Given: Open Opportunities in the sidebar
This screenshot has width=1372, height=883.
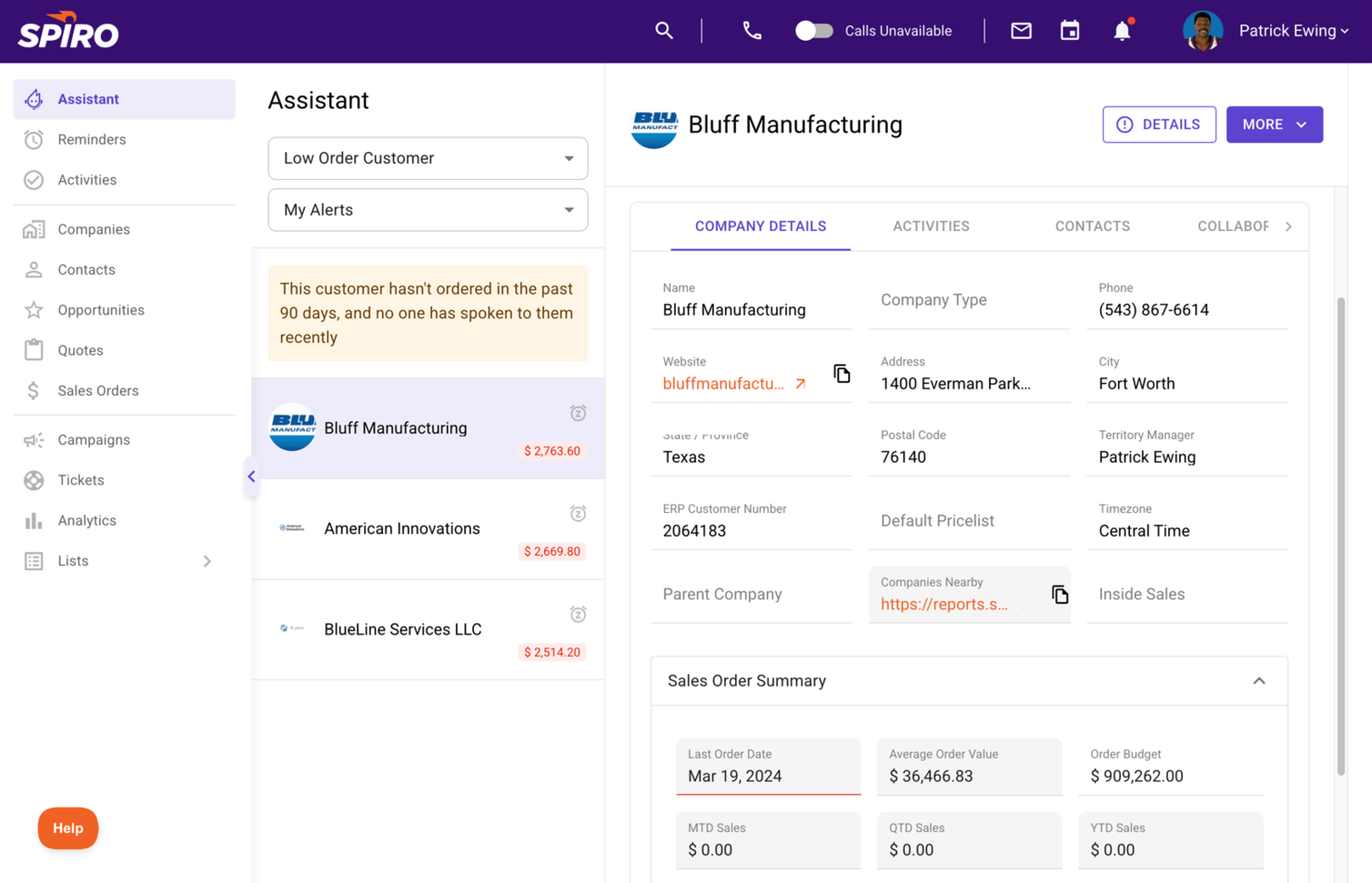Looking at the screenshot, I should [124, 310].
